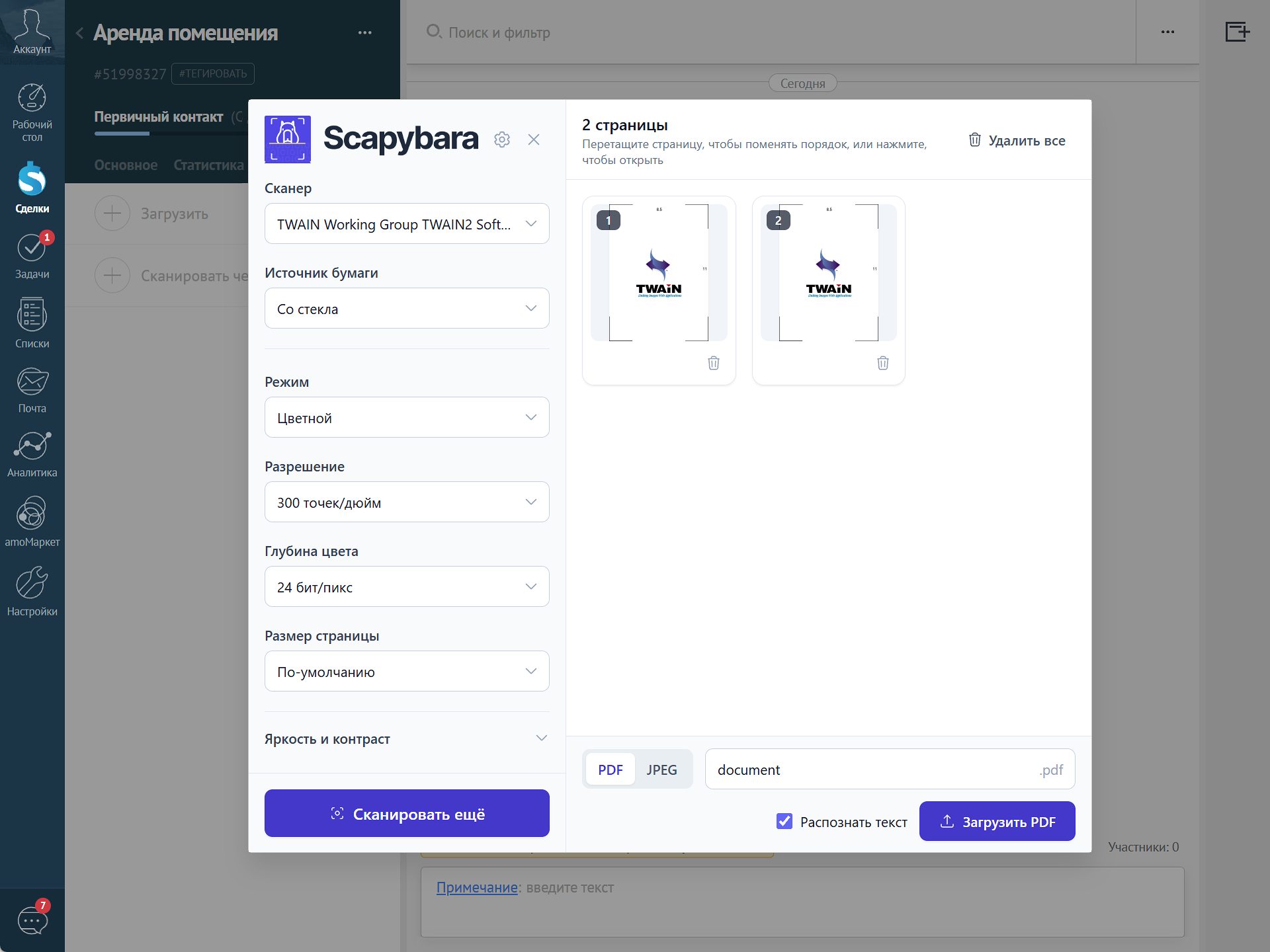Open chat messages icon with 7 badge
Screen dimensions: 1270x952
32,920
